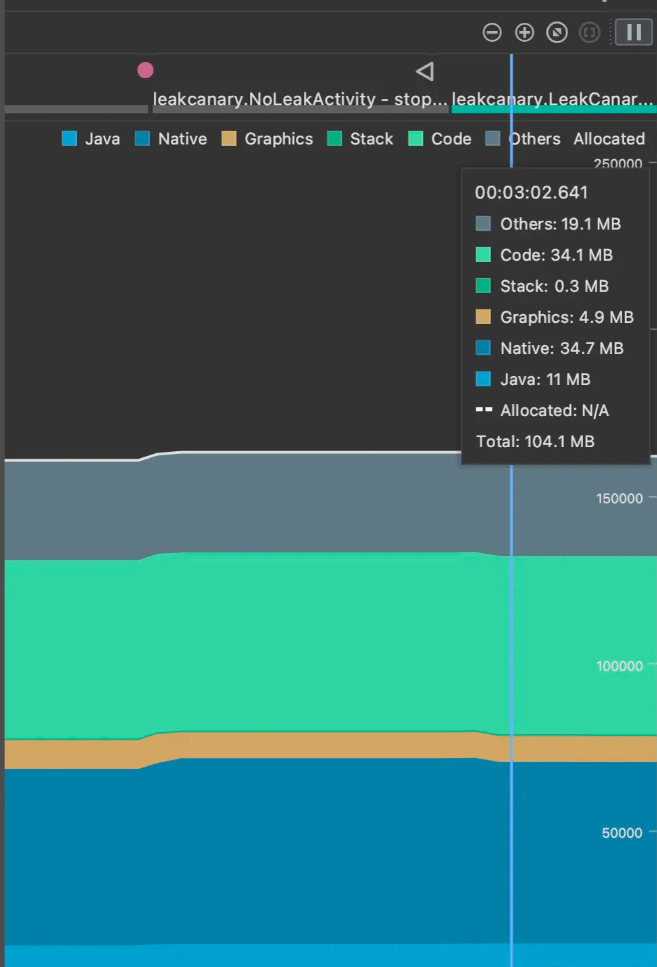Click the 100000 axis label
Screen dimensions: 657x967
tap(619, 666)
